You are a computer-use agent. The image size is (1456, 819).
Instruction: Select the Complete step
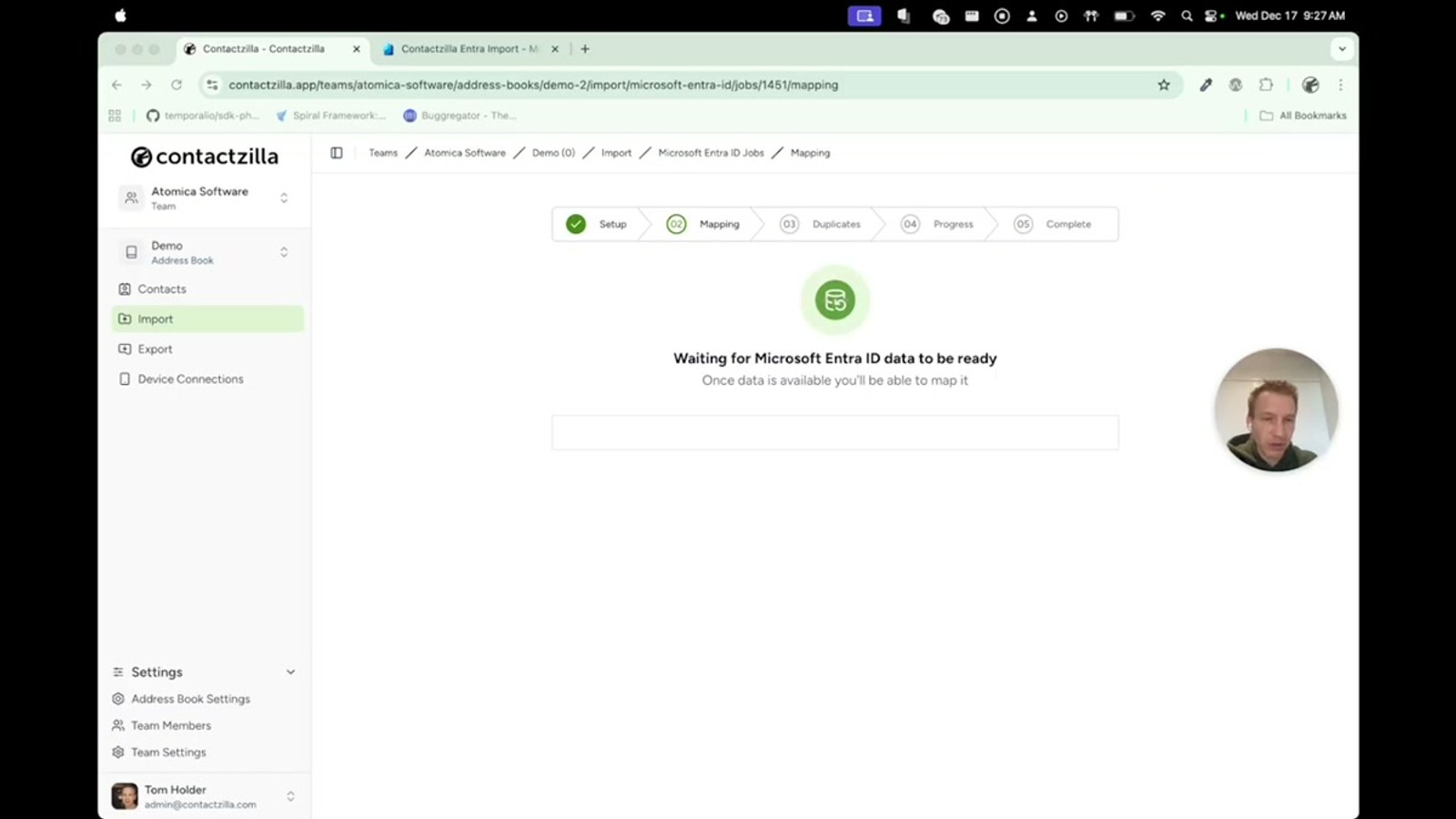click(1052, 224)
